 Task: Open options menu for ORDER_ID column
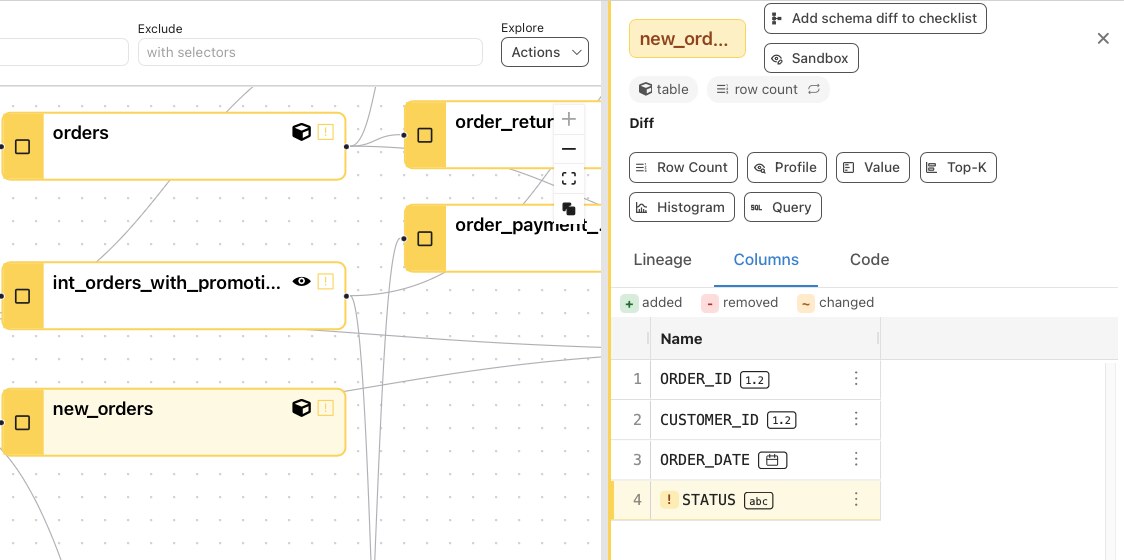point(856,379)
